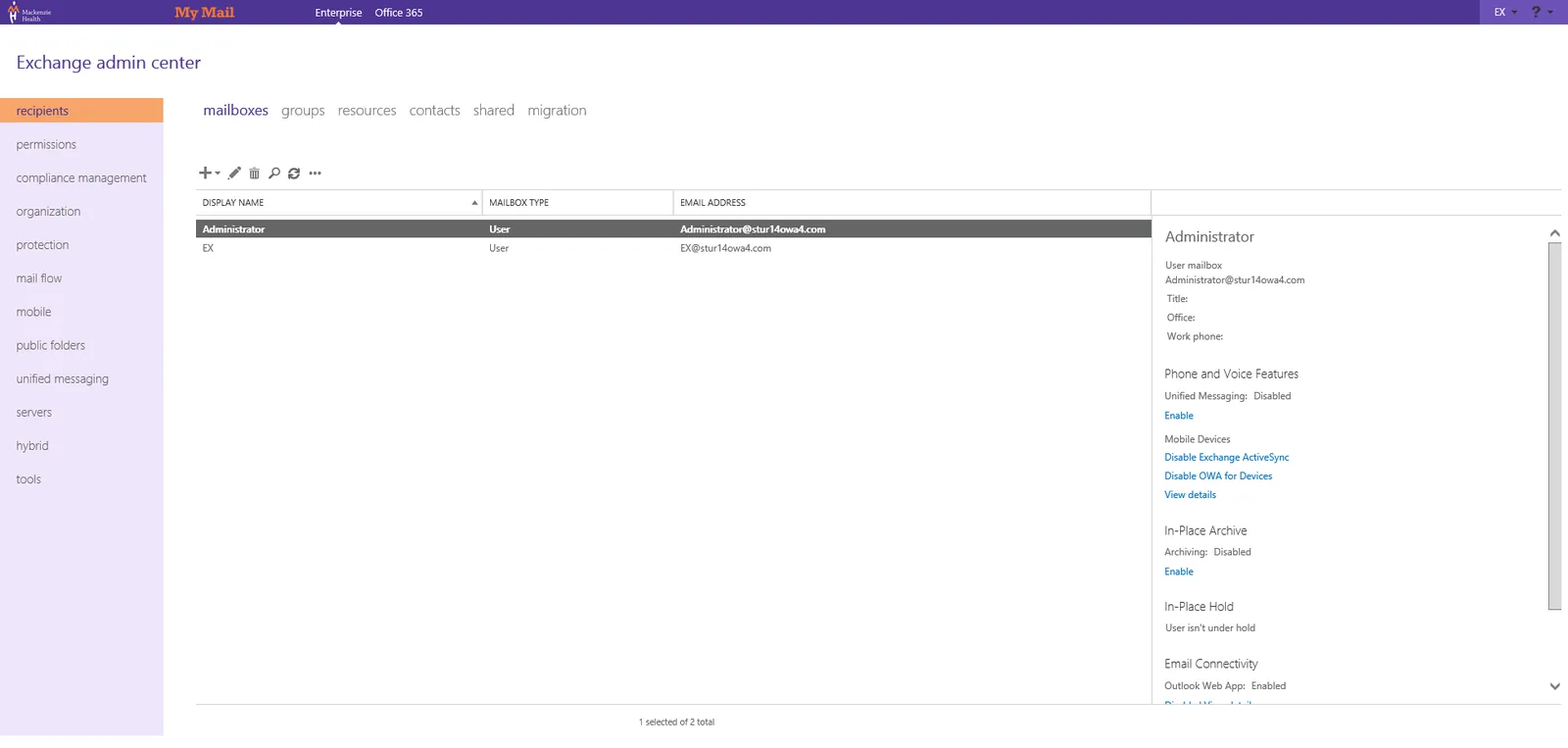
Task: Open the groups tab
Action: [x=303, y=111]
